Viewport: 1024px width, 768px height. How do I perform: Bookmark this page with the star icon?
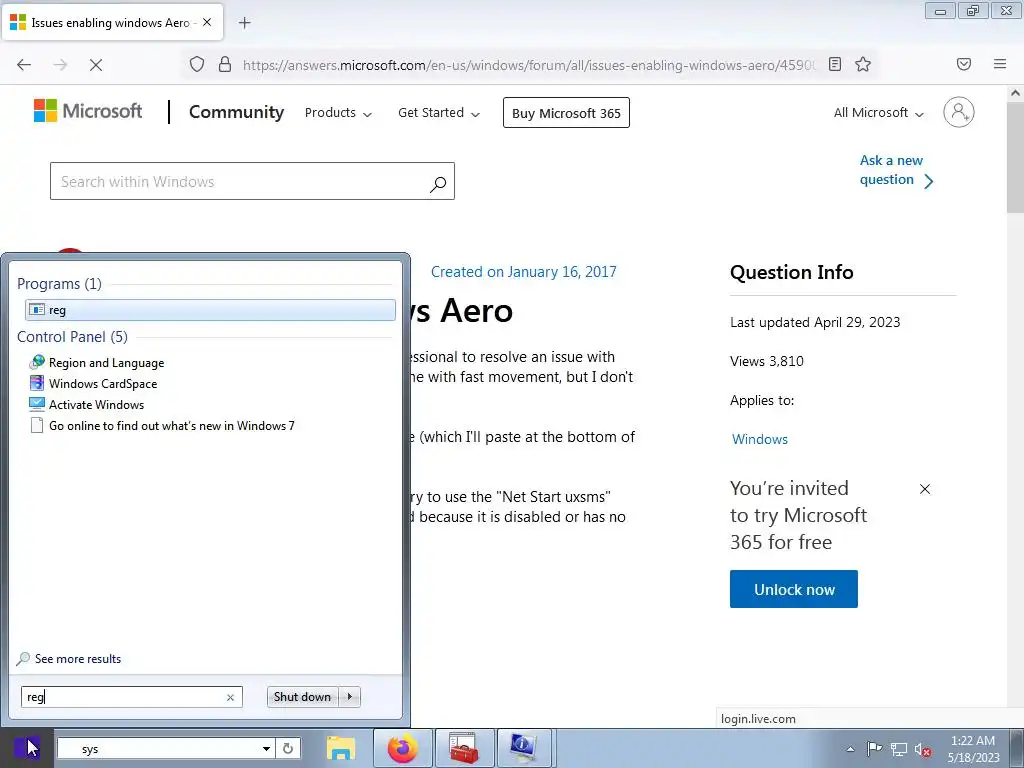pos(863,64)
